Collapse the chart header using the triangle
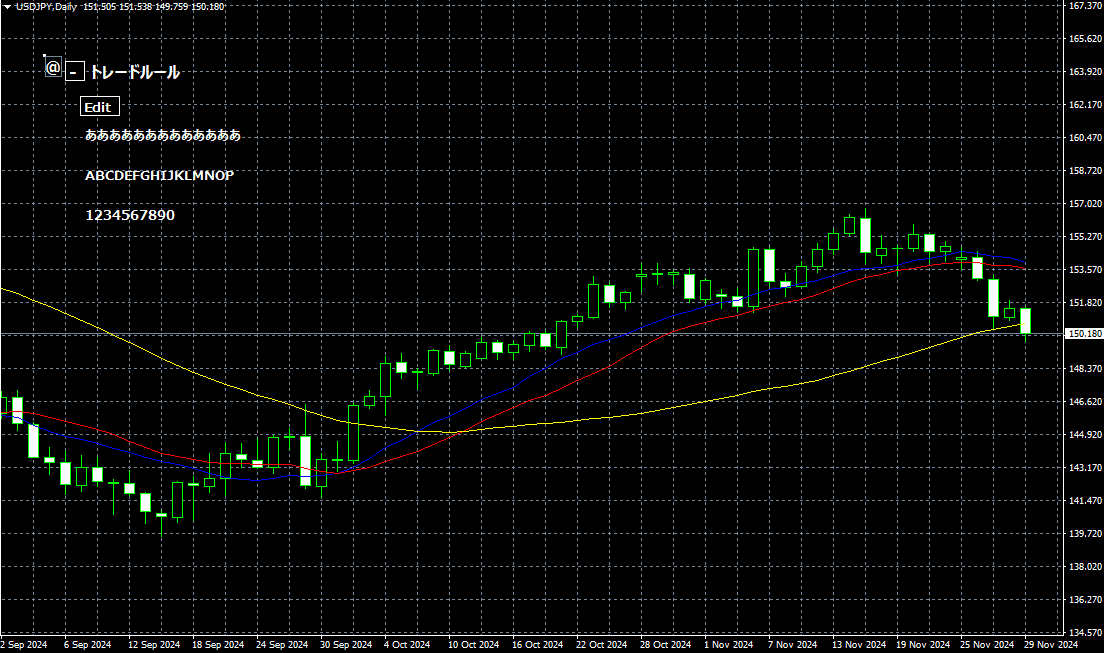This screenshot has width=1104, height=653. (8, 6)
